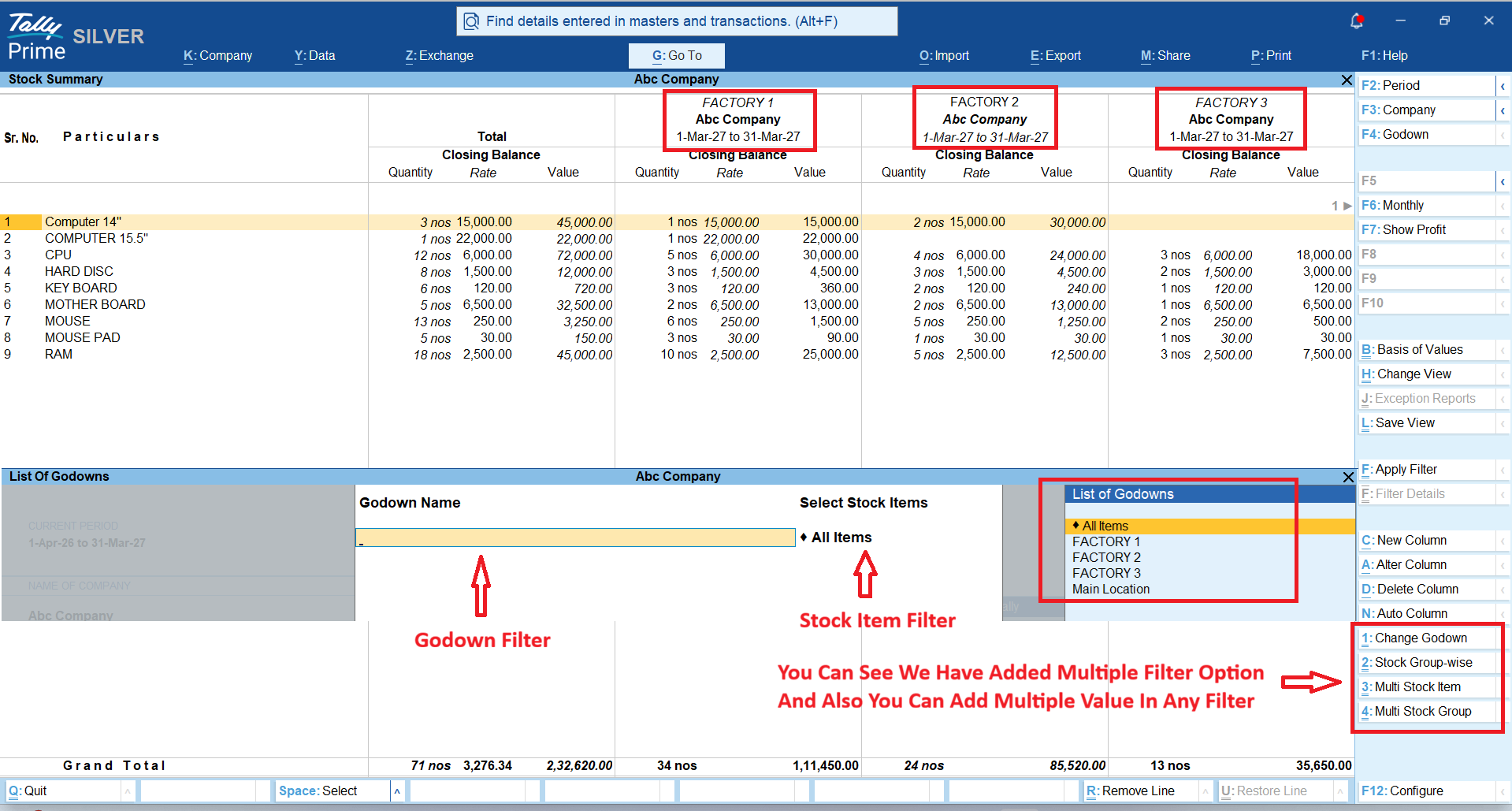The image size is (1512, 811).
Task: Expand the chevron beside F2: Period
Action: pyautogui.click(x=1503, y=86)
